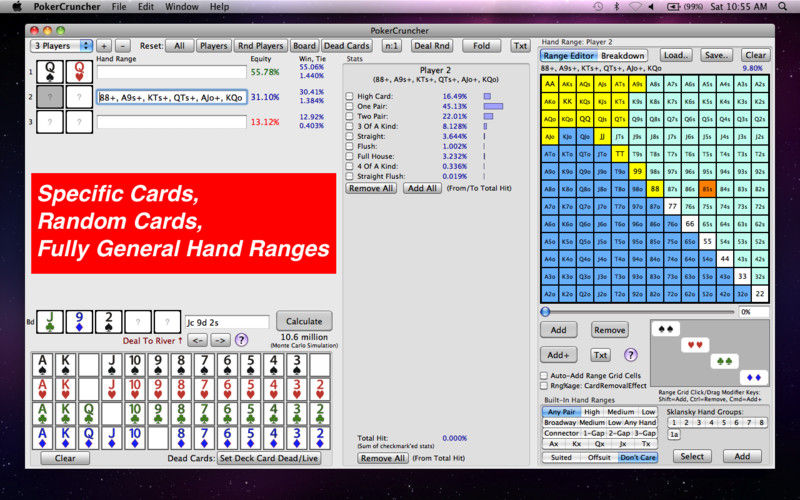Click the Deal Rnd button

coord(432,45)
